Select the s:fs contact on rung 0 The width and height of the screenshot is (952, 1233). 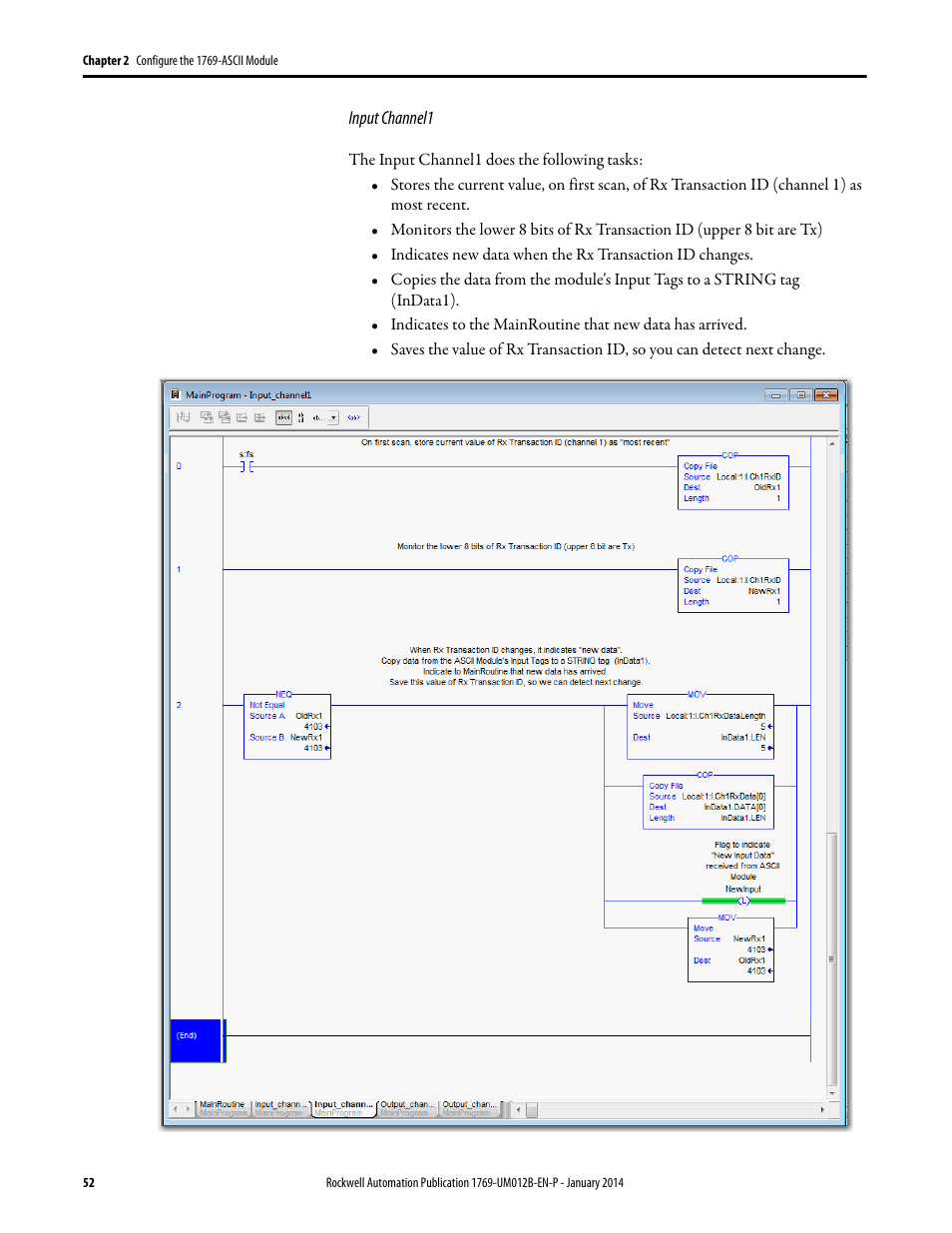pyautogui.click(x=246, y=466)
